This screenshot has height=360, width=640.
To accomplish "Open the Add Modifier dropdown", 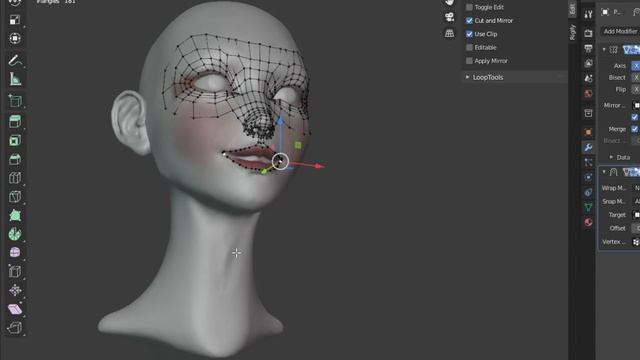I will coord(620,31).
